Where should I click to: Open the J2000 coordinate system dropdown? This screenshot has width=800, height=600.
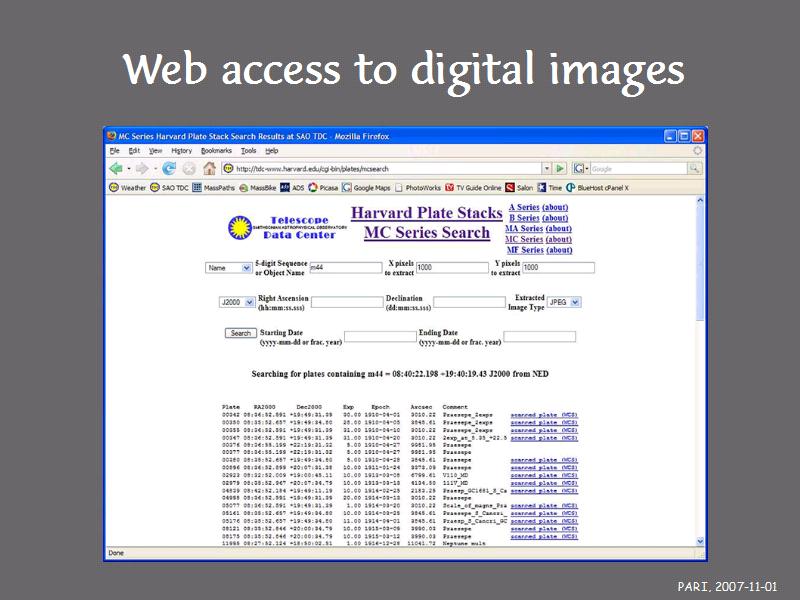click(x=237, y=302)
